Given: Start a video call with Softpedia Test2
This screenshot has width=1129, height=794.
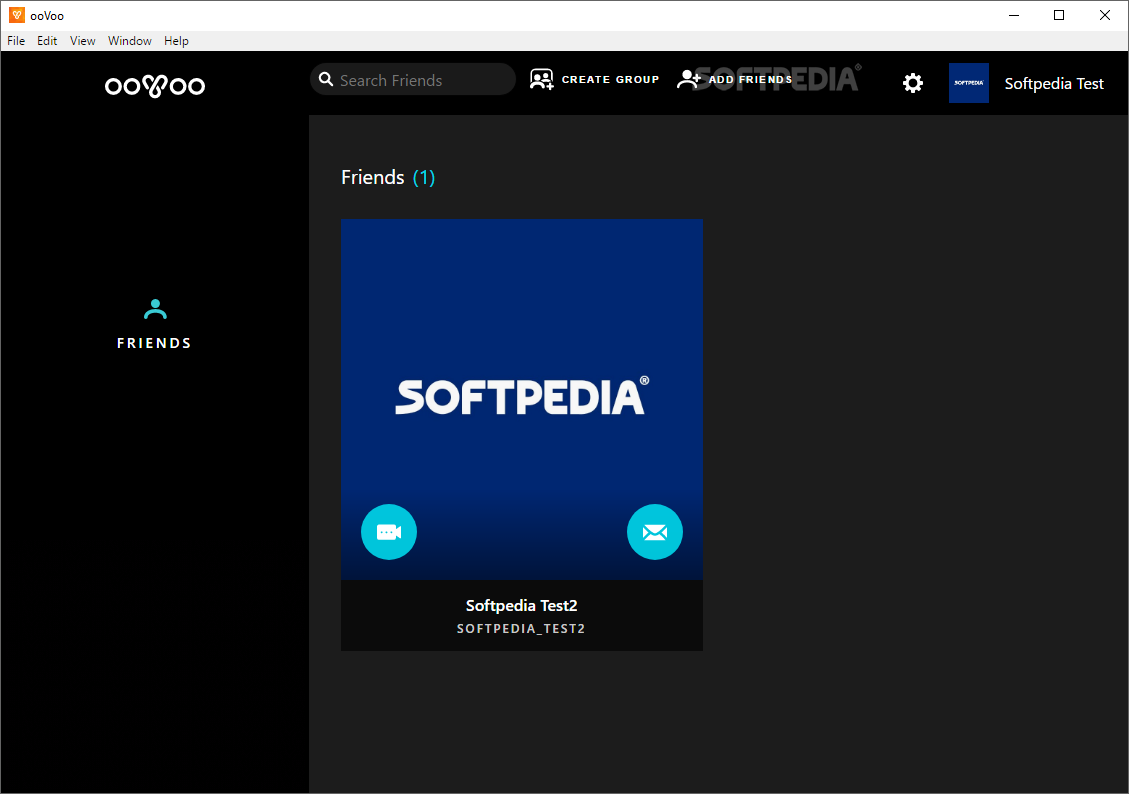Looking at the screenshot, I should [x=389, y=532].
